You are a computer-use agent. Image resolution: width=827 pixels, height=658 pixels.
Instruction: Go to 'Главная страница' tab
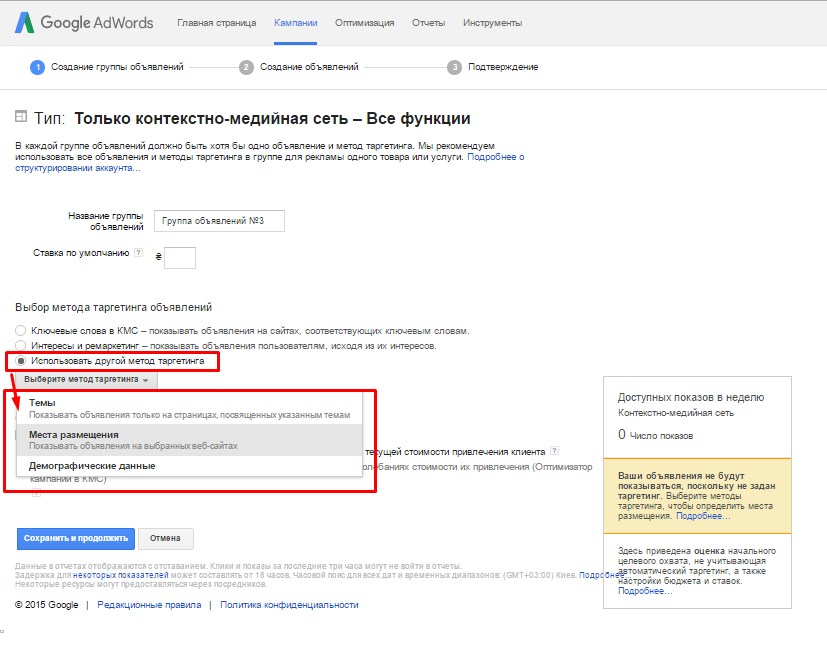pyautogui.click(x=217, y=23)
